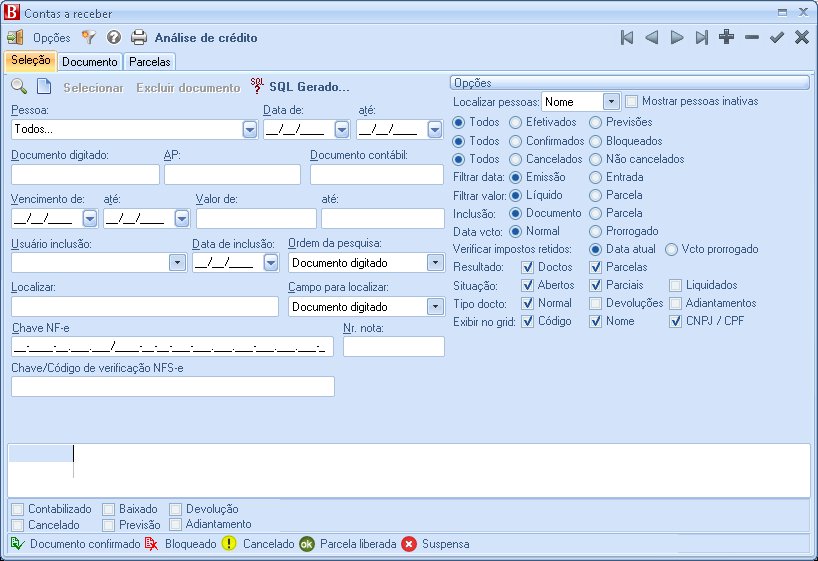Viewport: 818px width, 561px height.
Task: Choose the Vcto prorrogado radio option
Action: coord(672,249)
